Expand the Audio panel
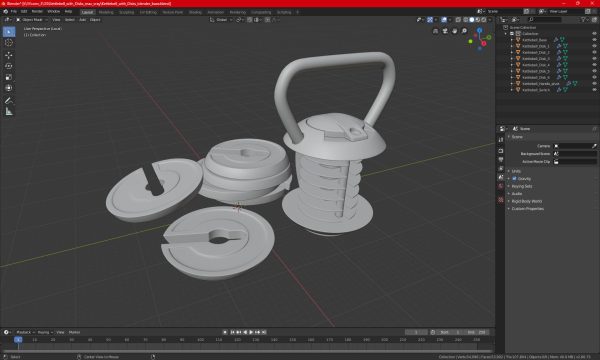Viewport: 600px width, 360px height. tap(517, 194)
